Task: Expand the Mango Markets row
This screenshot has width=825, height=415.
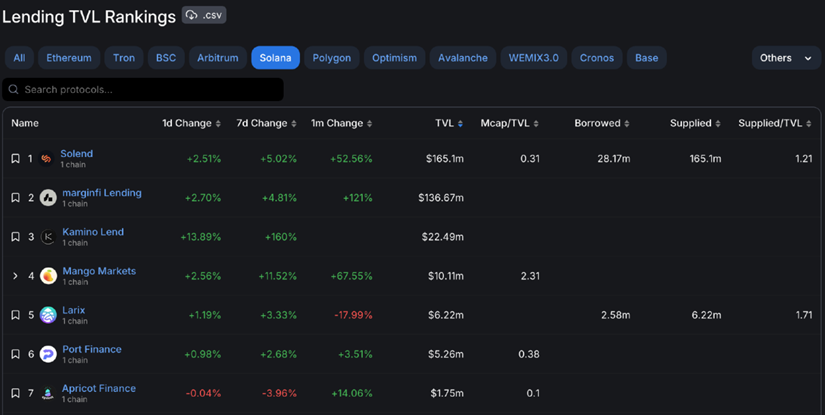Action: click(15, 276)
